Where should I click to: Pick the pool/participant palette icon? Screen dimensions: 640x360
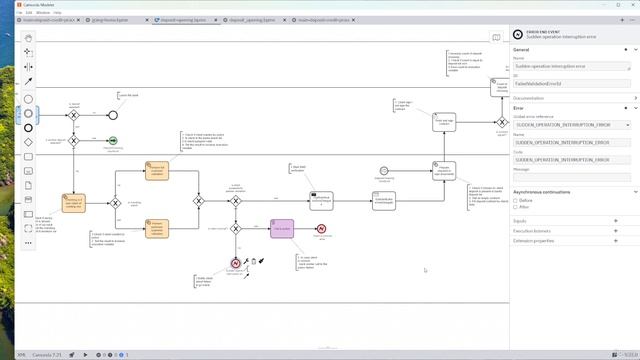pyautogui.click(x=28, y=214)
